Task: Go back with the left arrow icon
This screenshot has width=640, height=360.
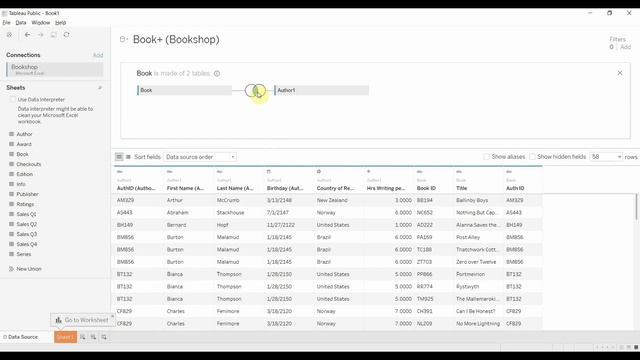Action: (27, 35)
